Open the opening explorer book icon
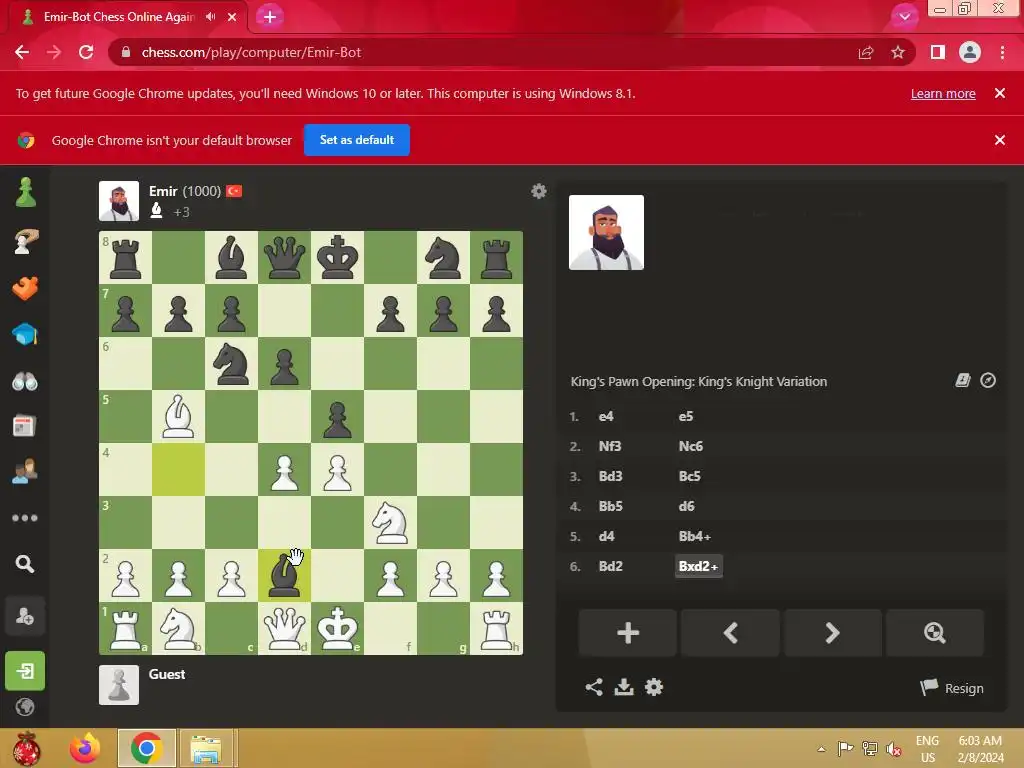 pos(963,380)
